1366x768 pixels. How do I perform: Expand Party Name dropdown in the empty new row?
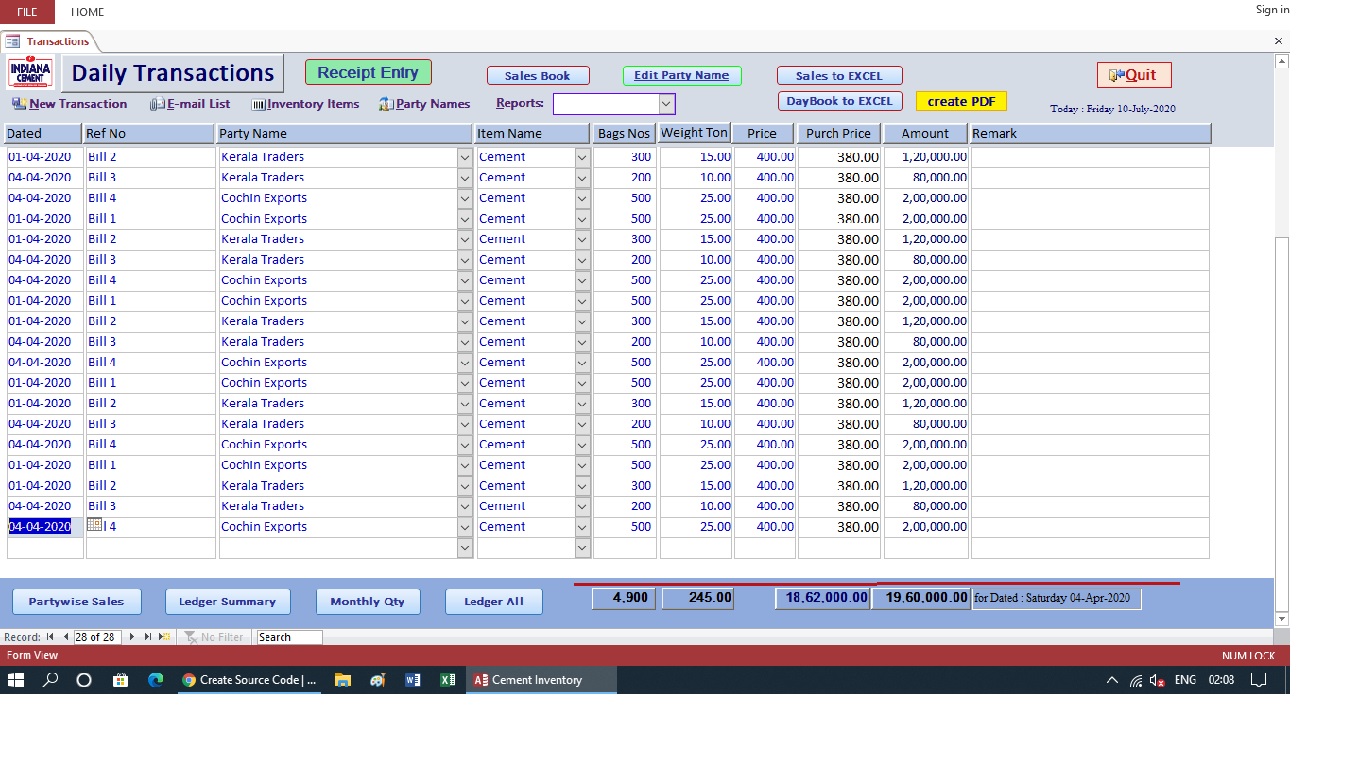coord(464,548)
